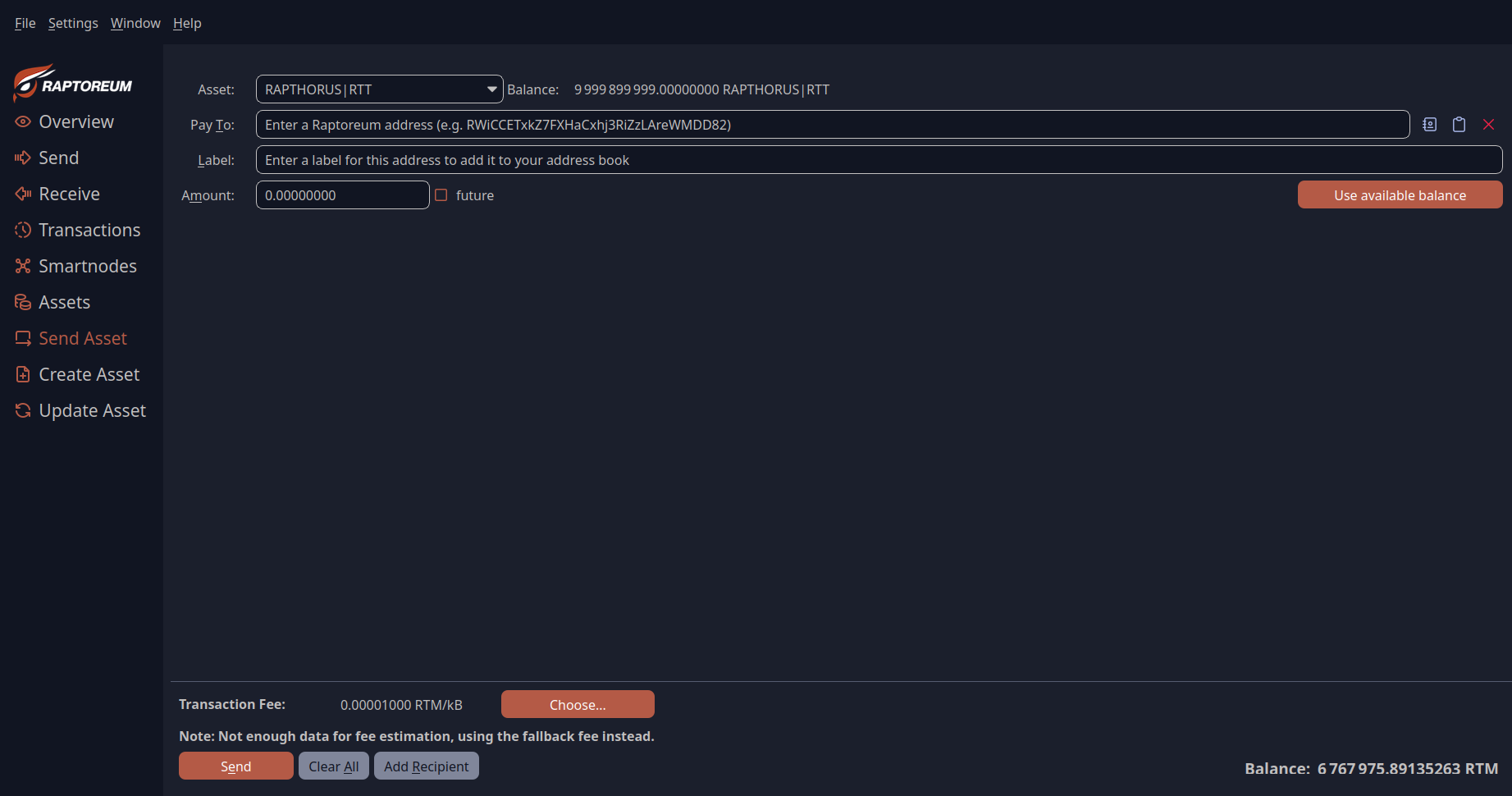Open the Create Asset page icon
Image resolution: width=1512 pixels, height=796 pixels.
(x=23, y=374)
